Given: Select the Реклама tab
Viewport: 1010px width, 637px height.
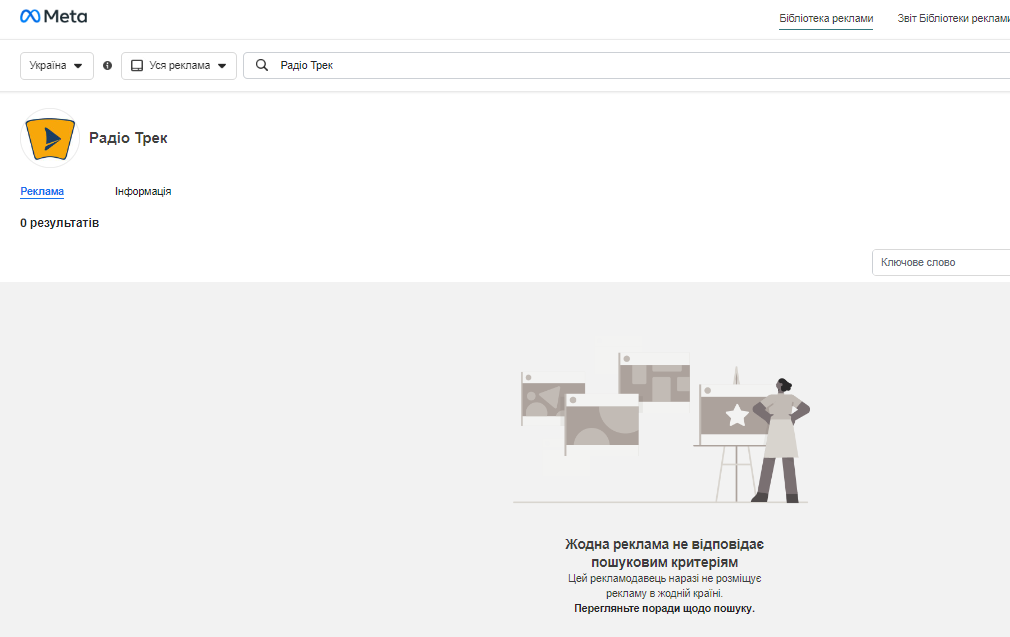Looking at the screenshot, I should [42, 191].
